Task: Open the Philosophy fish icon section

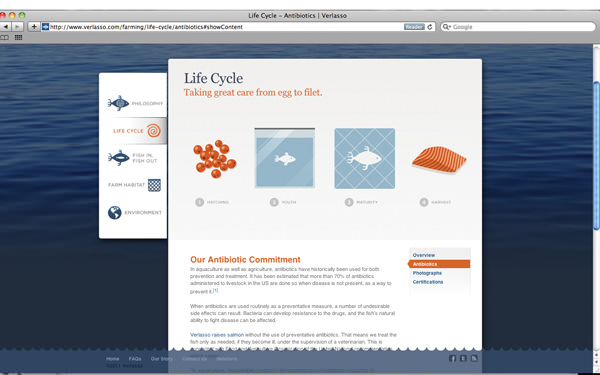Action: coord(119,103)
